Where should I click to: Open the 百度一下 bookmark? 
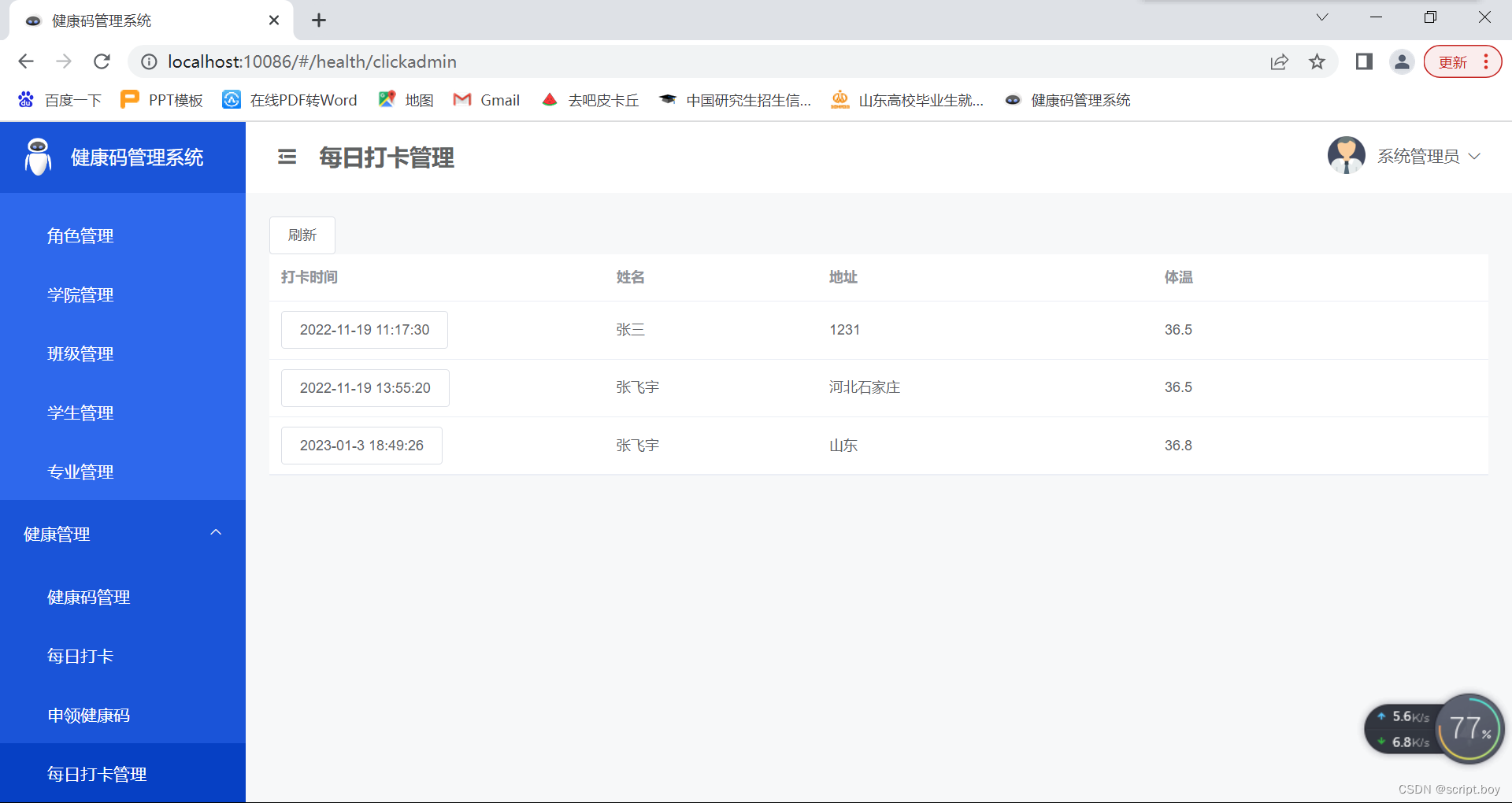coord(60,100)
